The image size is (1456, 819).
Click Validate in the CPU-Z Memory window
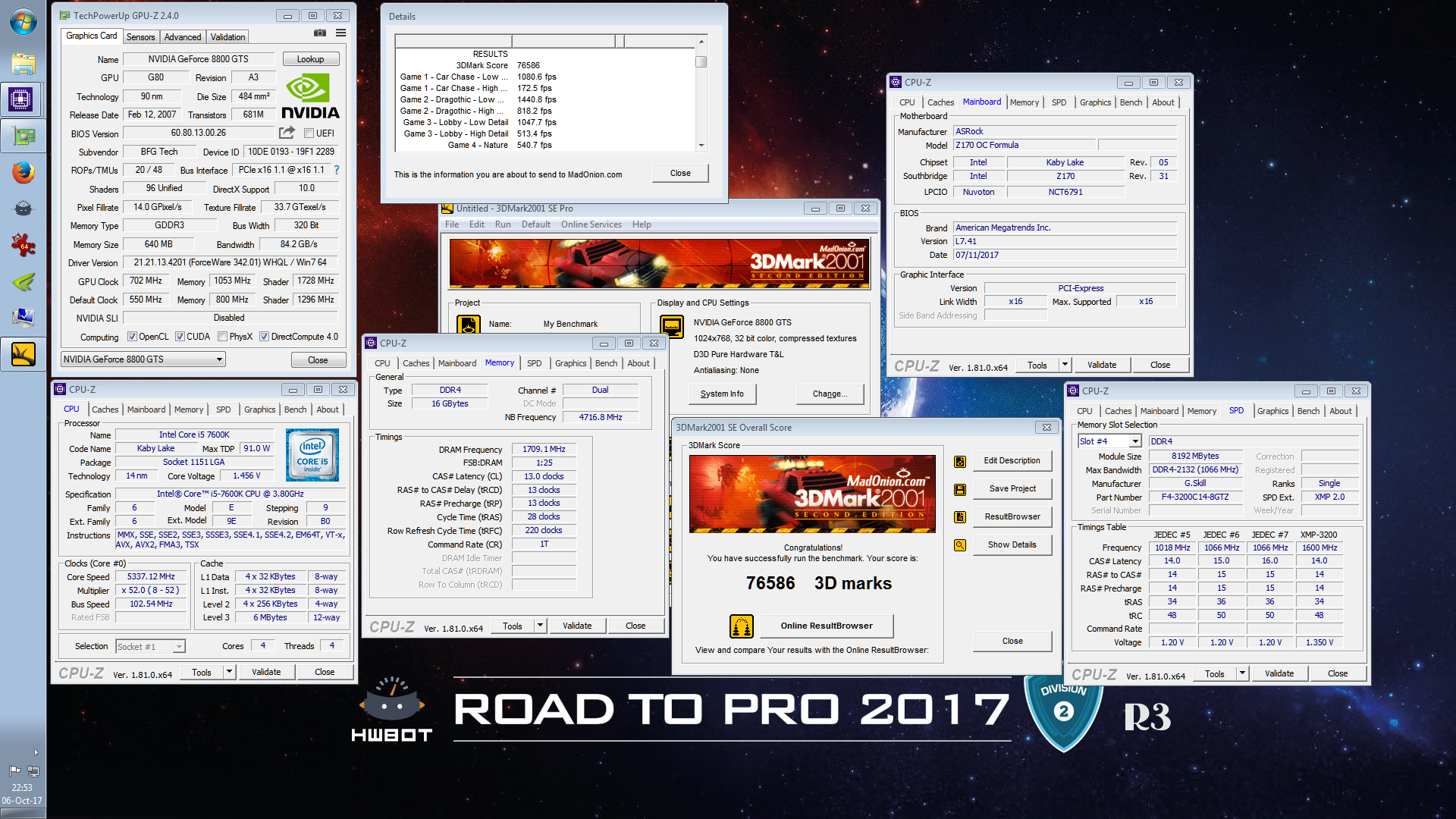click(x=577, y=626)
